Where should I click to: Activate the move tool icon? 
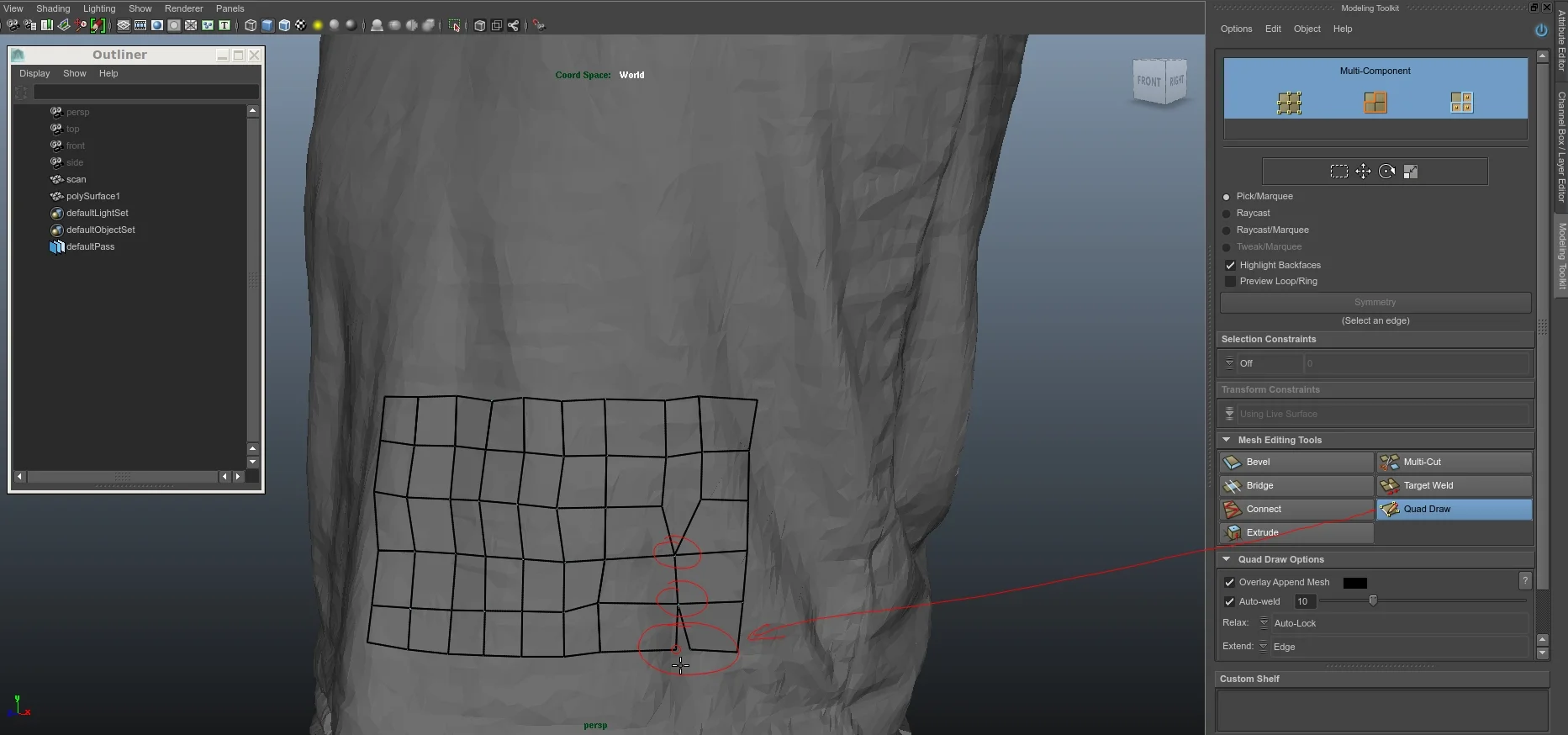click(1363, 172)
